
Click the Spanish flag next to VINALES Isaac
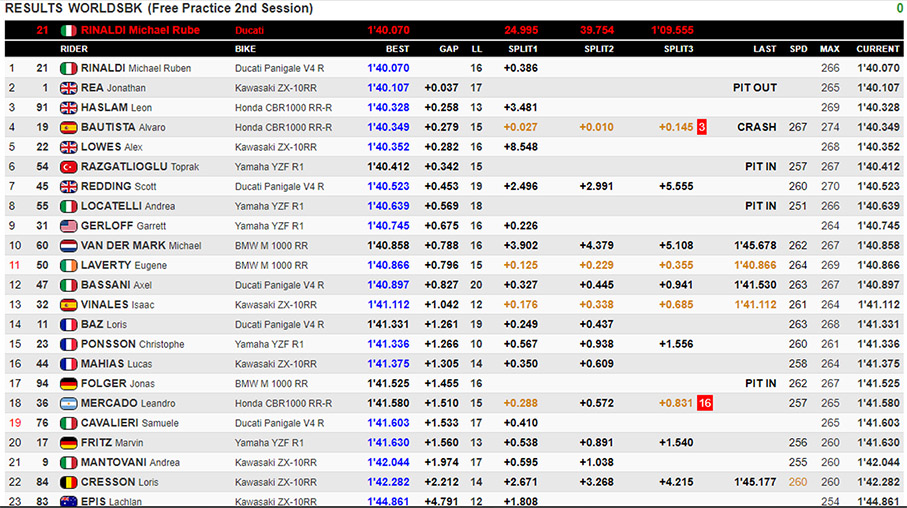[68, 305]
